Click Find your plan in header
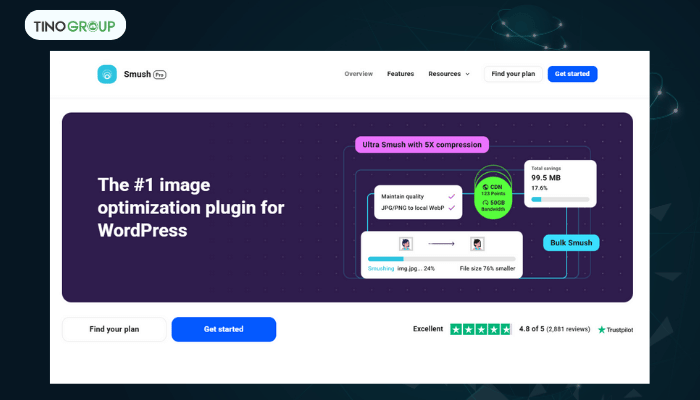The width and height of the screenshot is (700, 400). (x=514, y=74)
